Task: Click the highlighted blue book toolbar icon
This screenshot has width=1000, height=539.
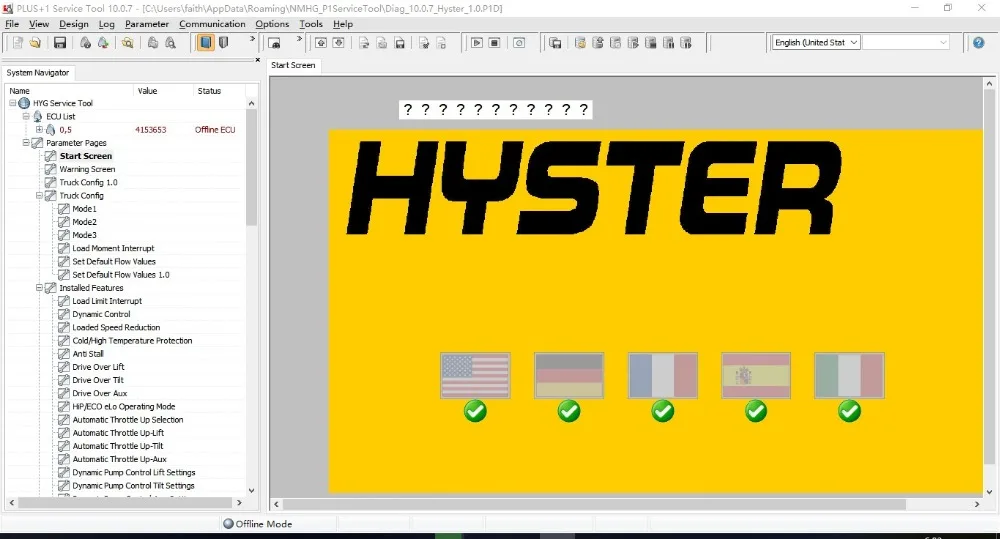Action: 205,43
